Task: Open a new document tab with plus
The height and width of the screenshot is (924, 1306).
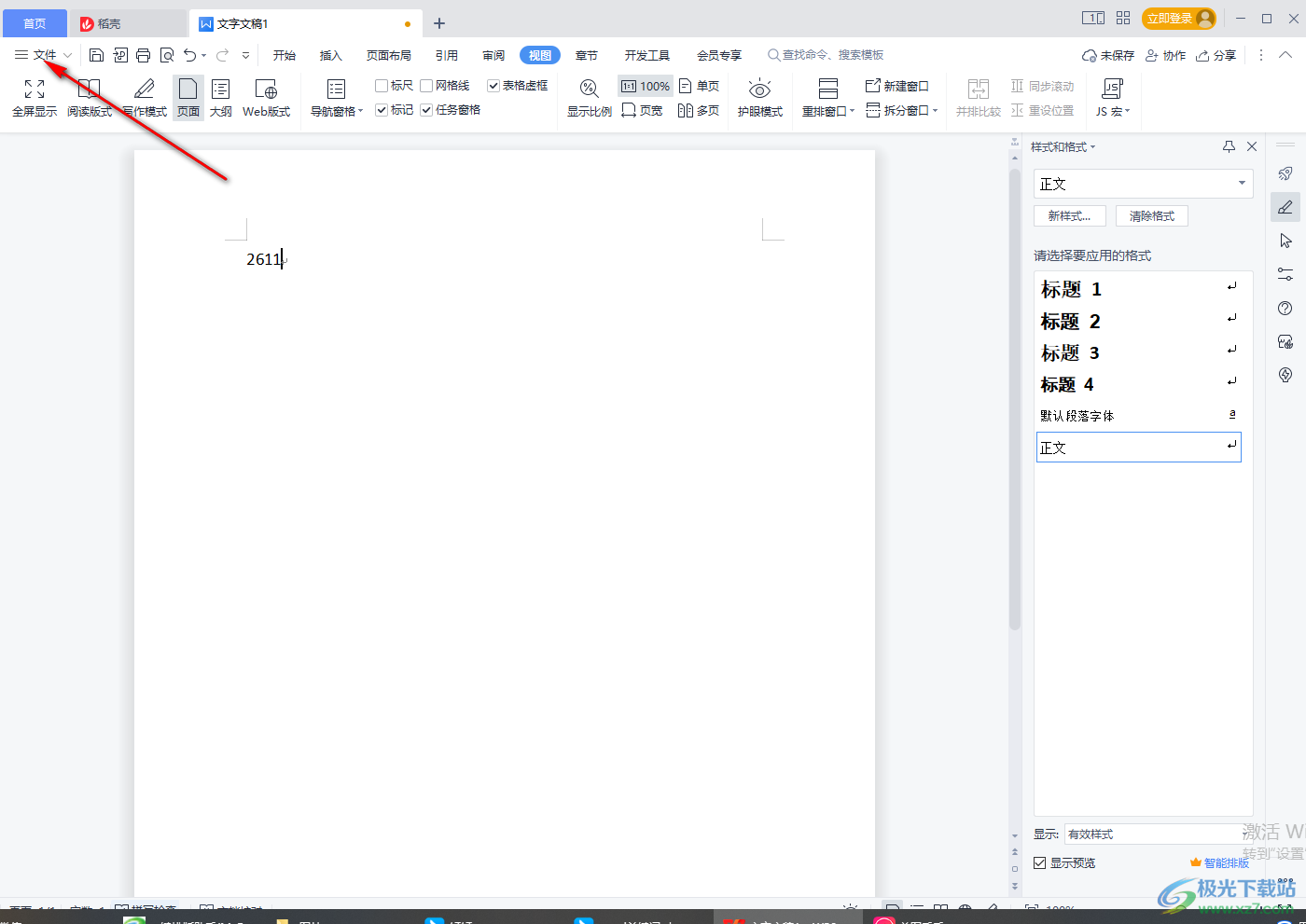Action: coord(439,23)
